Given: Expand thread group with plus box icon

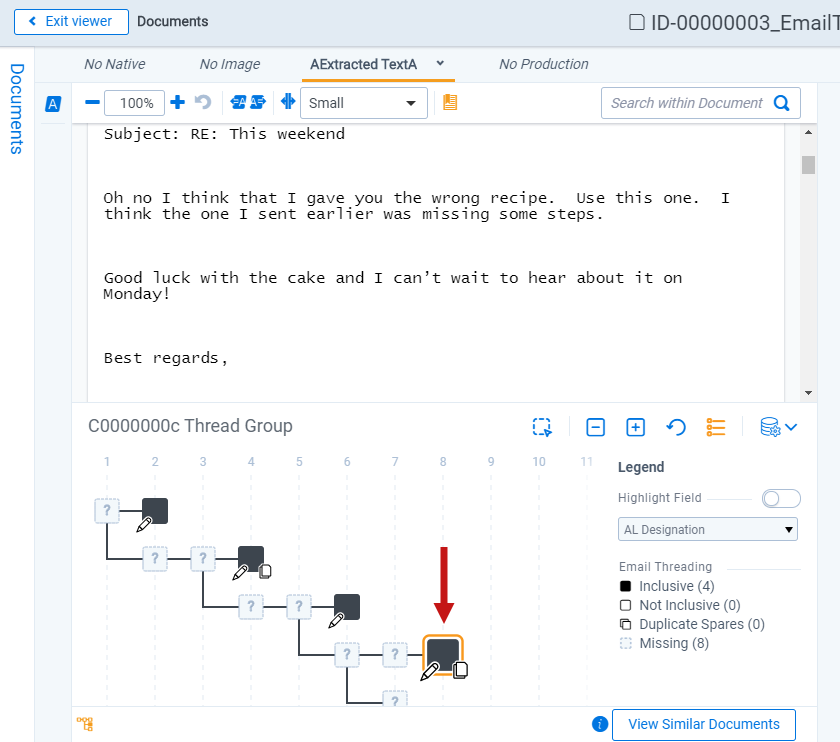Looking at the screenshot, I should coord(635,427).
